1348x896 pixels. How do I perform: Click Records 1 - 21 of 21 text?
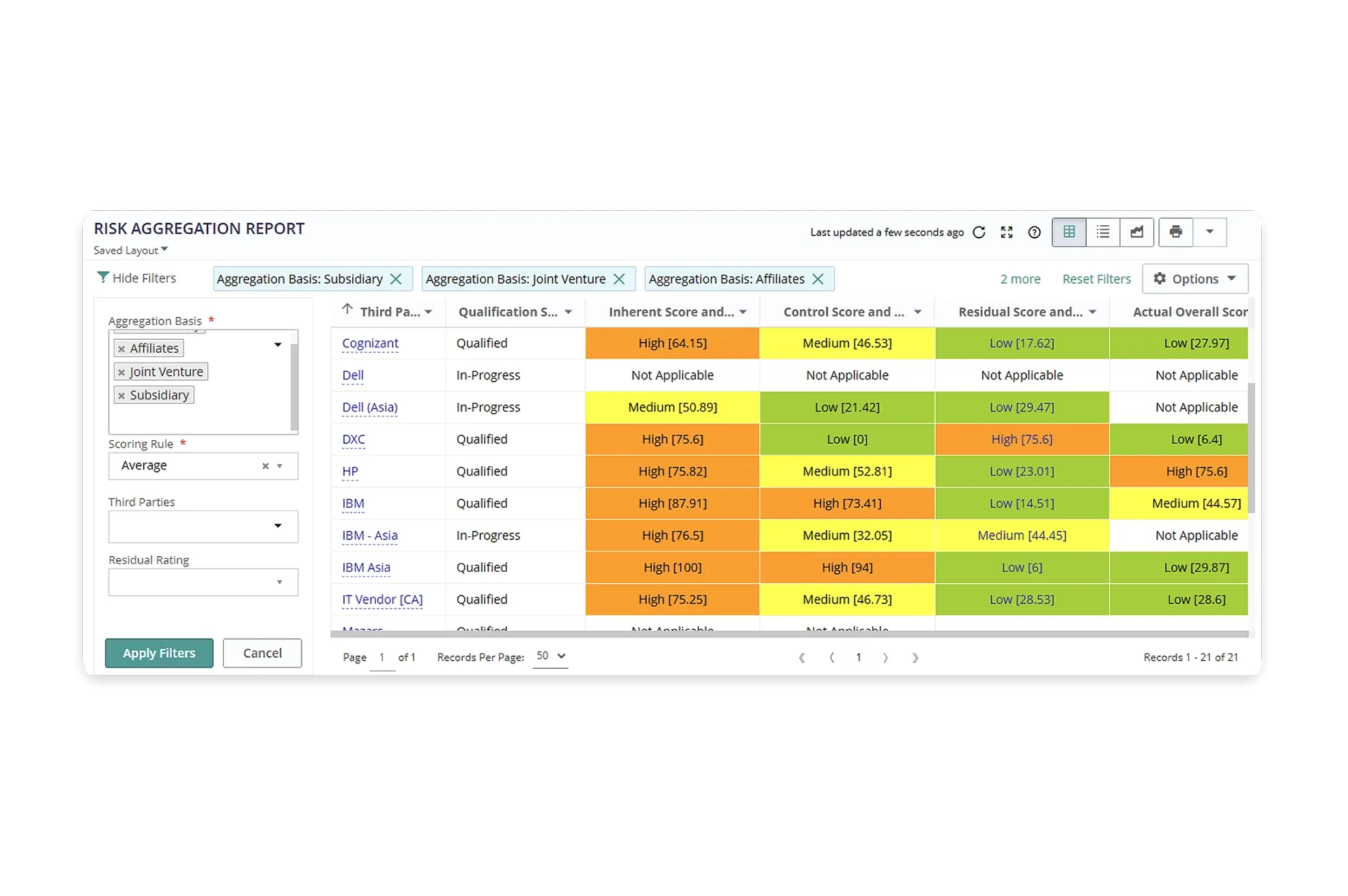tap(1190, 658)
